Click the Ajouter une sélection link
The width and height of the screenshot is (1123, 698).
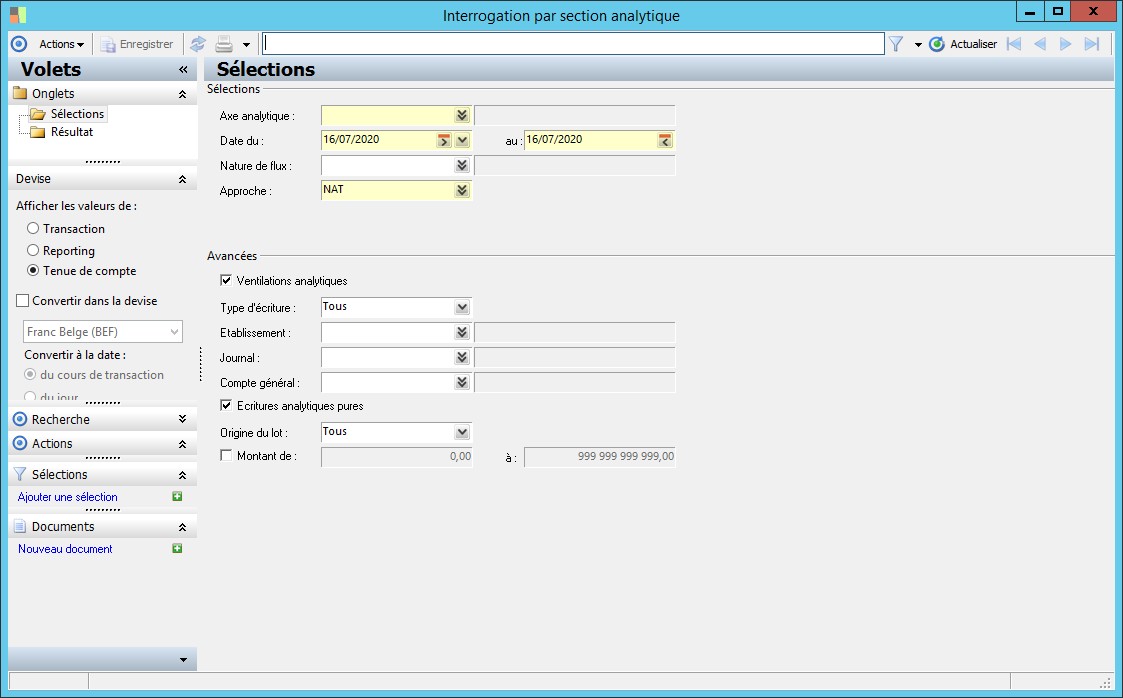click(68, 497)
